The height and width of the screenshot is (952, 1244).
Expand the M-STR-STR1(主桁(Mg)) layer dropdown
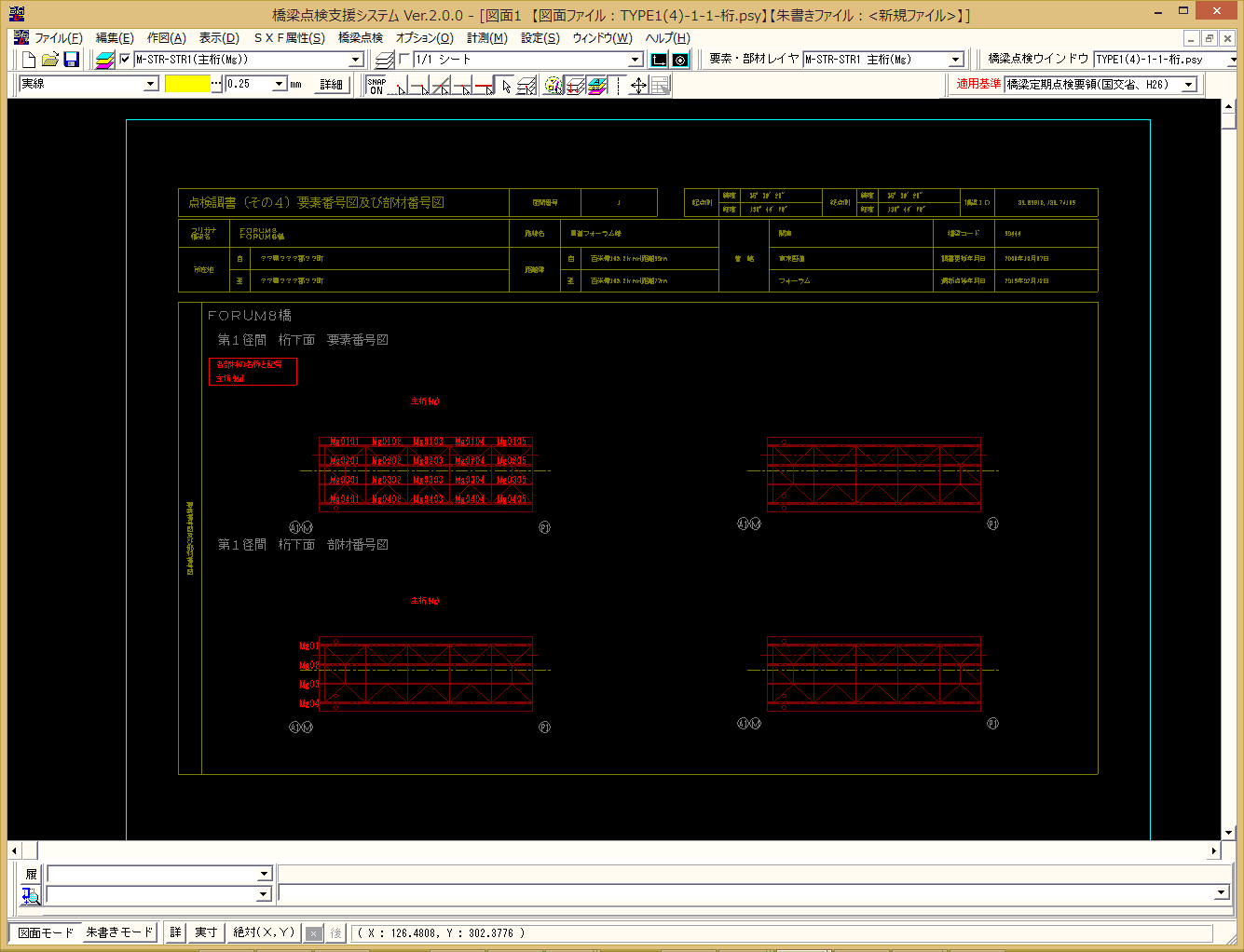pyautogui.click(x=355, y=60)
